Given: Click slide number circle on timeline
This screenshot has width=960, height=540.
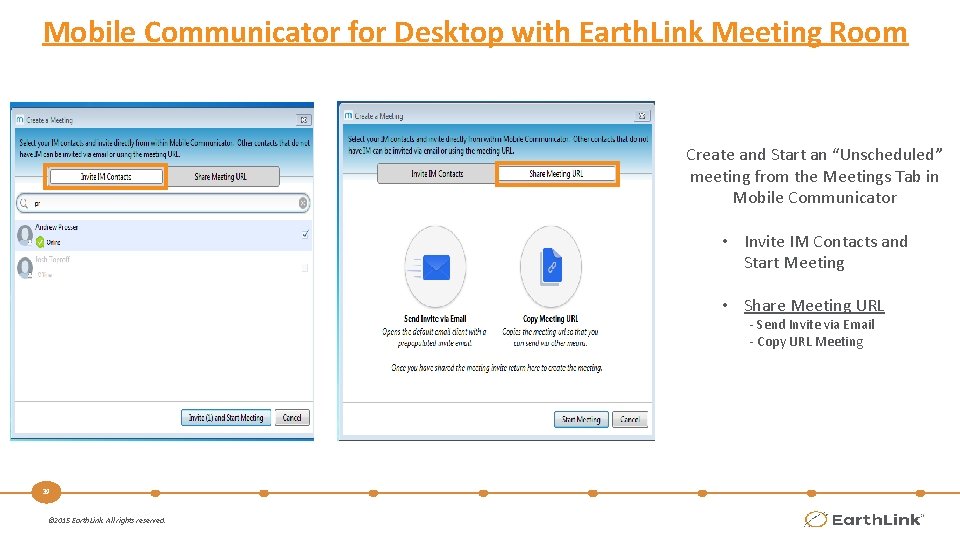Looking at the screenshot, I should tap(46, 492).
